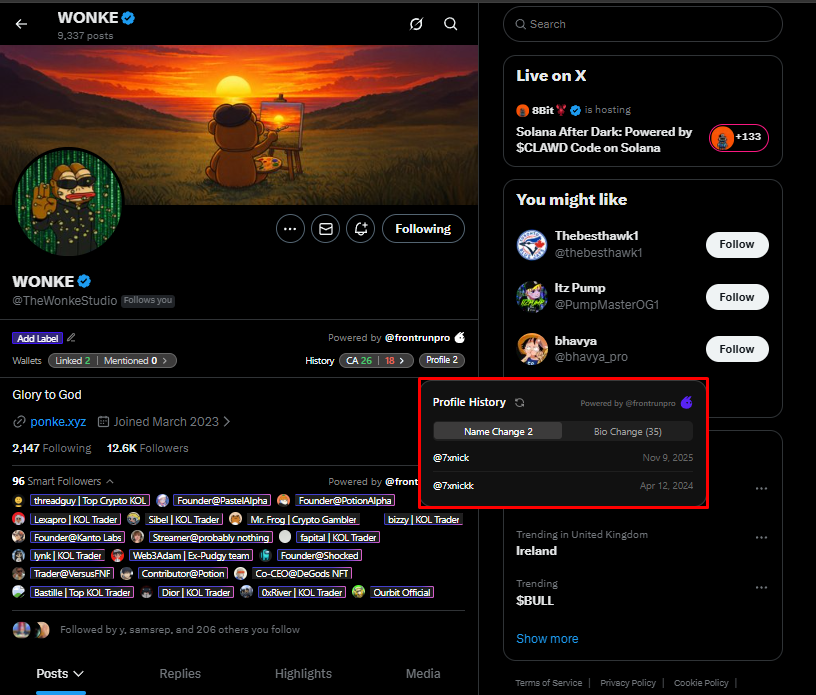View the 2,147 Following list

52,448
